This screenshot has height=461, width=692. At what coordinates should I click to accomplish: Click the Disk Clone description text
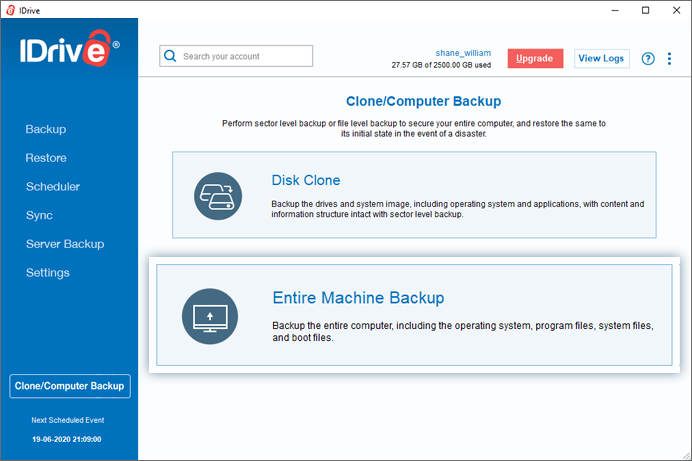click(458, 209)
